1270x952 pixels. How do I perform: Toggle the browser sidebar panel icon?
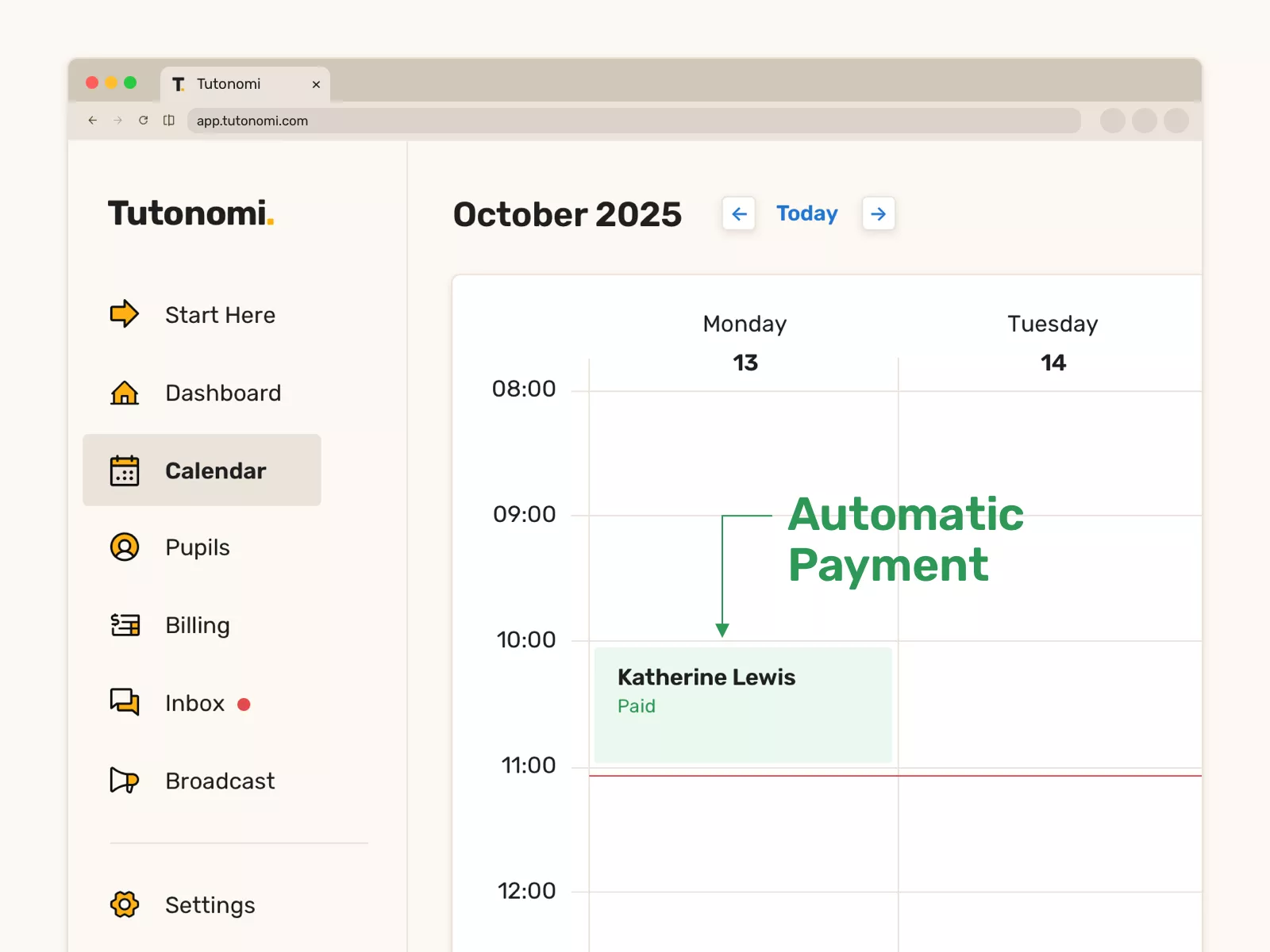tap(169, 121)
